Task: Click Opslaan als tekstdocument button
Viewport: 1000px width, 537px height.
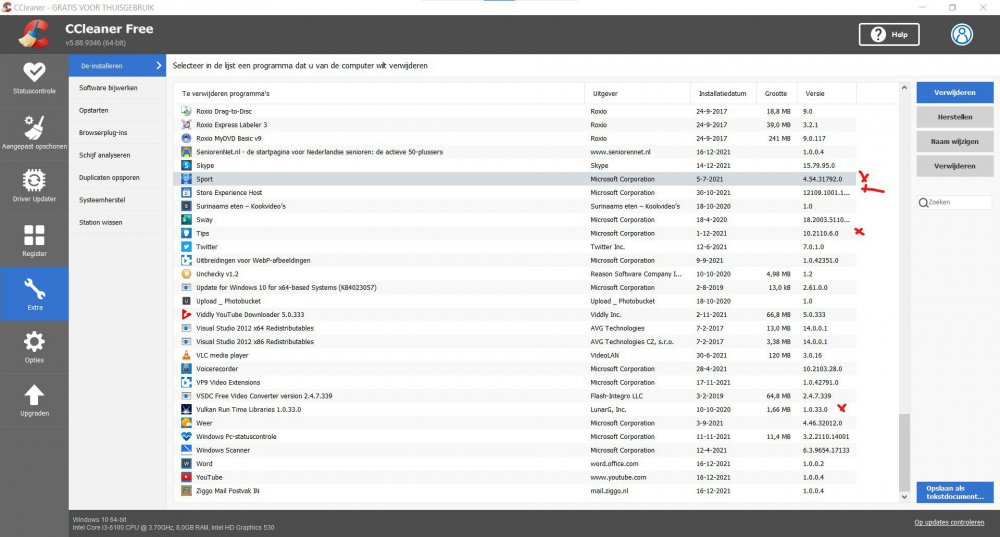Action: tap(955, 492)
